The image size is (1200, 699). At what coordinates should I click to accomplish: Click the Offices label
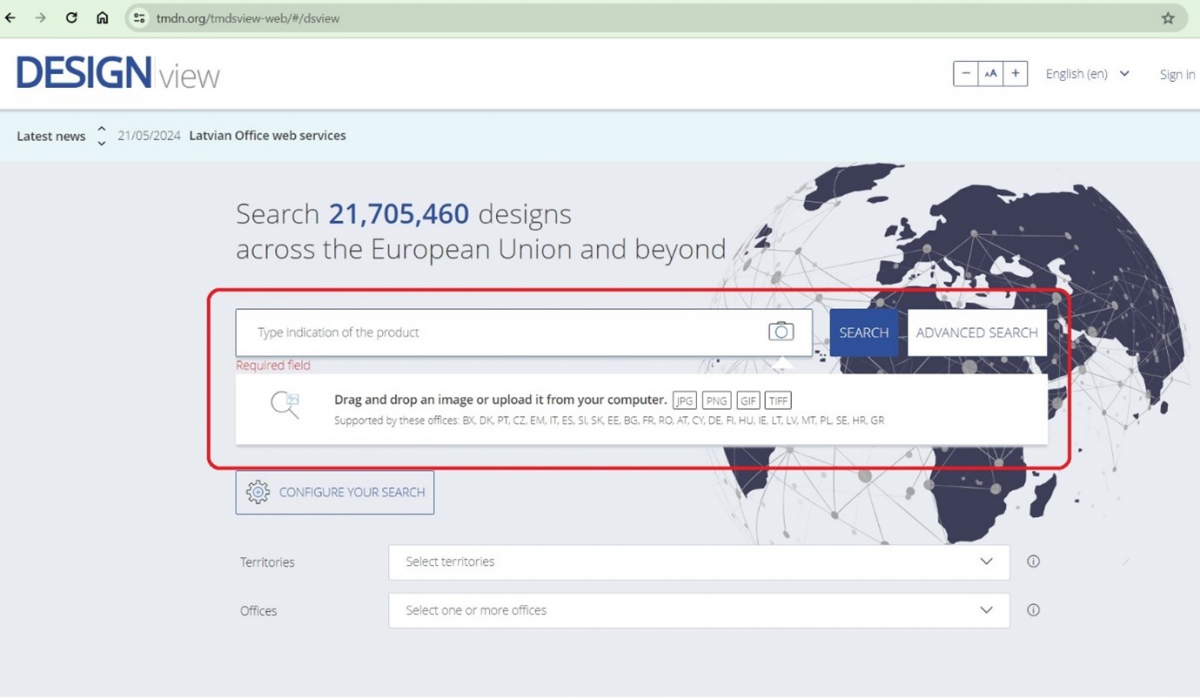click(259, 610)
